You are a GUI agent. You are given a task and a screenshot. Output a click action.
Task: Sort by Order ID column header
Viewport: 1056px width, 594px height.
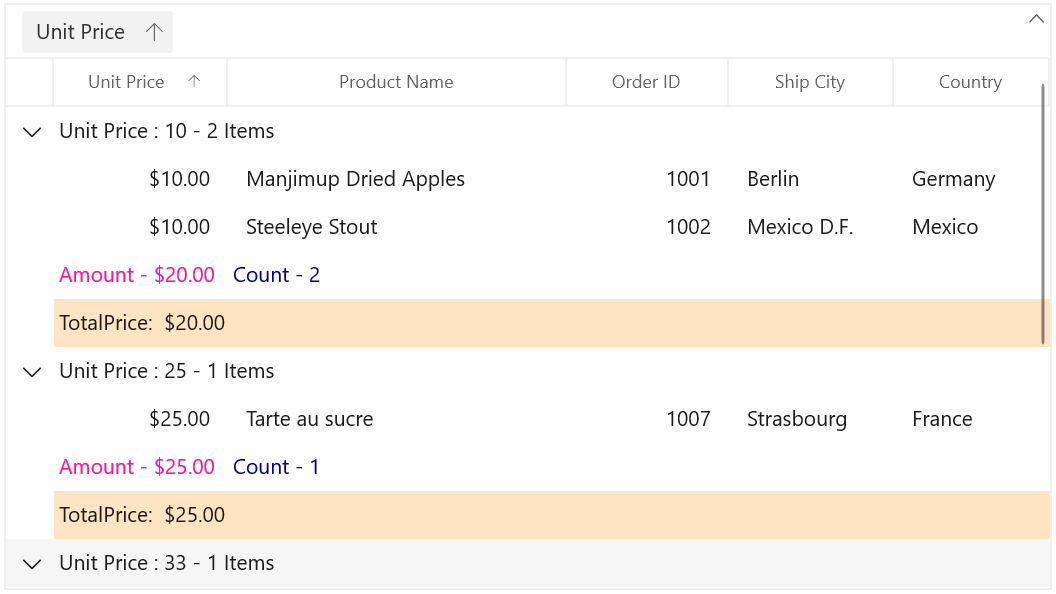point(647,82)
